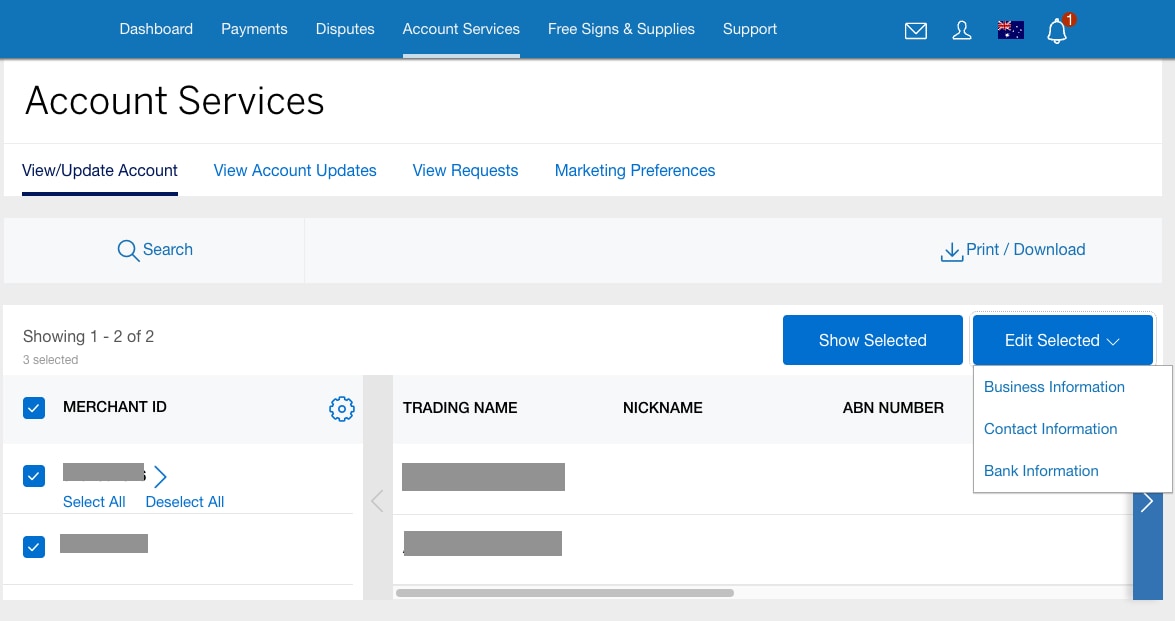Open the Disputes nav item
Image resolution: width=1175 pixels, height=621 pixels.
(x=345, y=29)
